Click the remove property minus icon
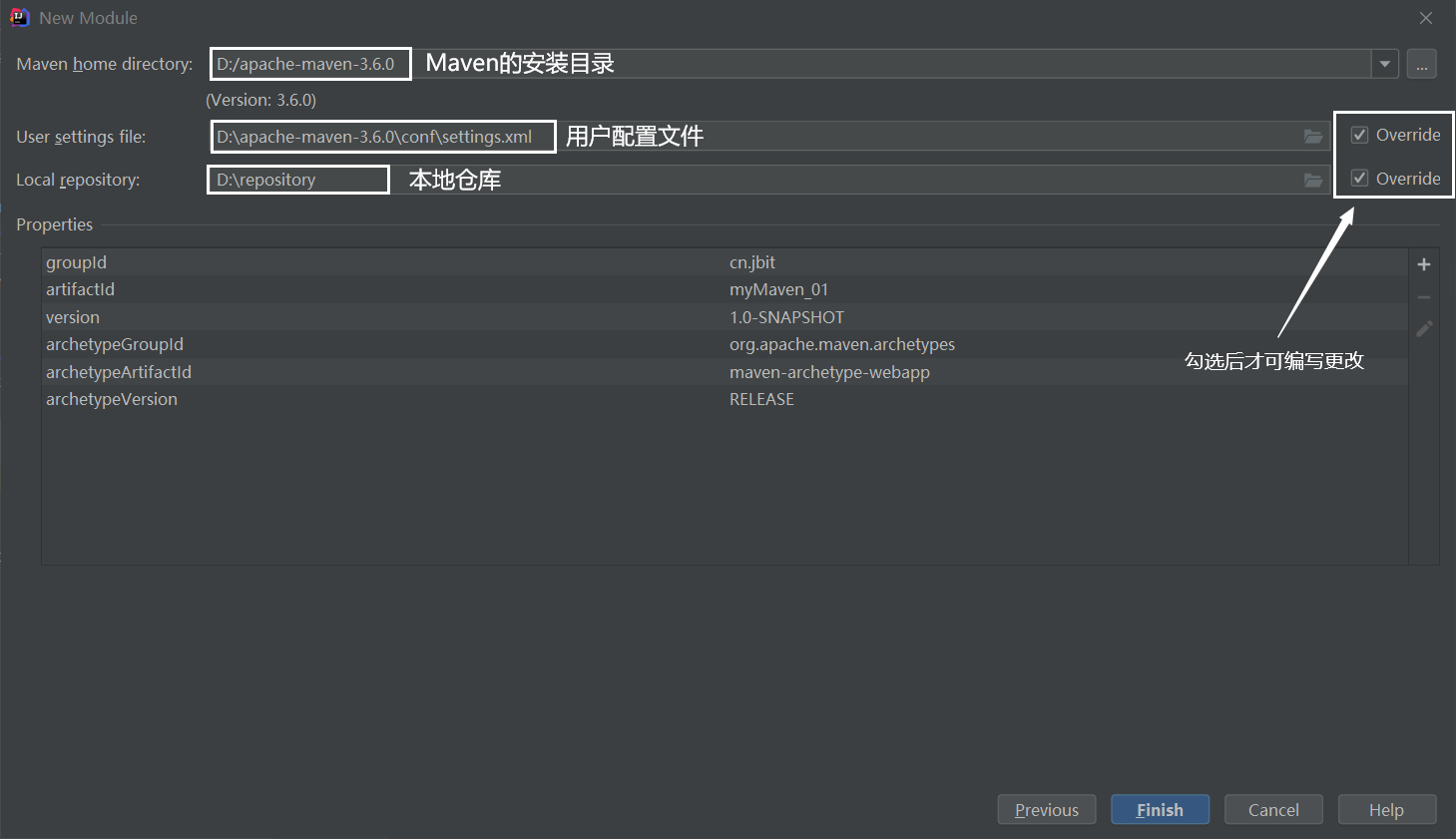Viewport: 1456px width, 839px height. click(1424, 297)
